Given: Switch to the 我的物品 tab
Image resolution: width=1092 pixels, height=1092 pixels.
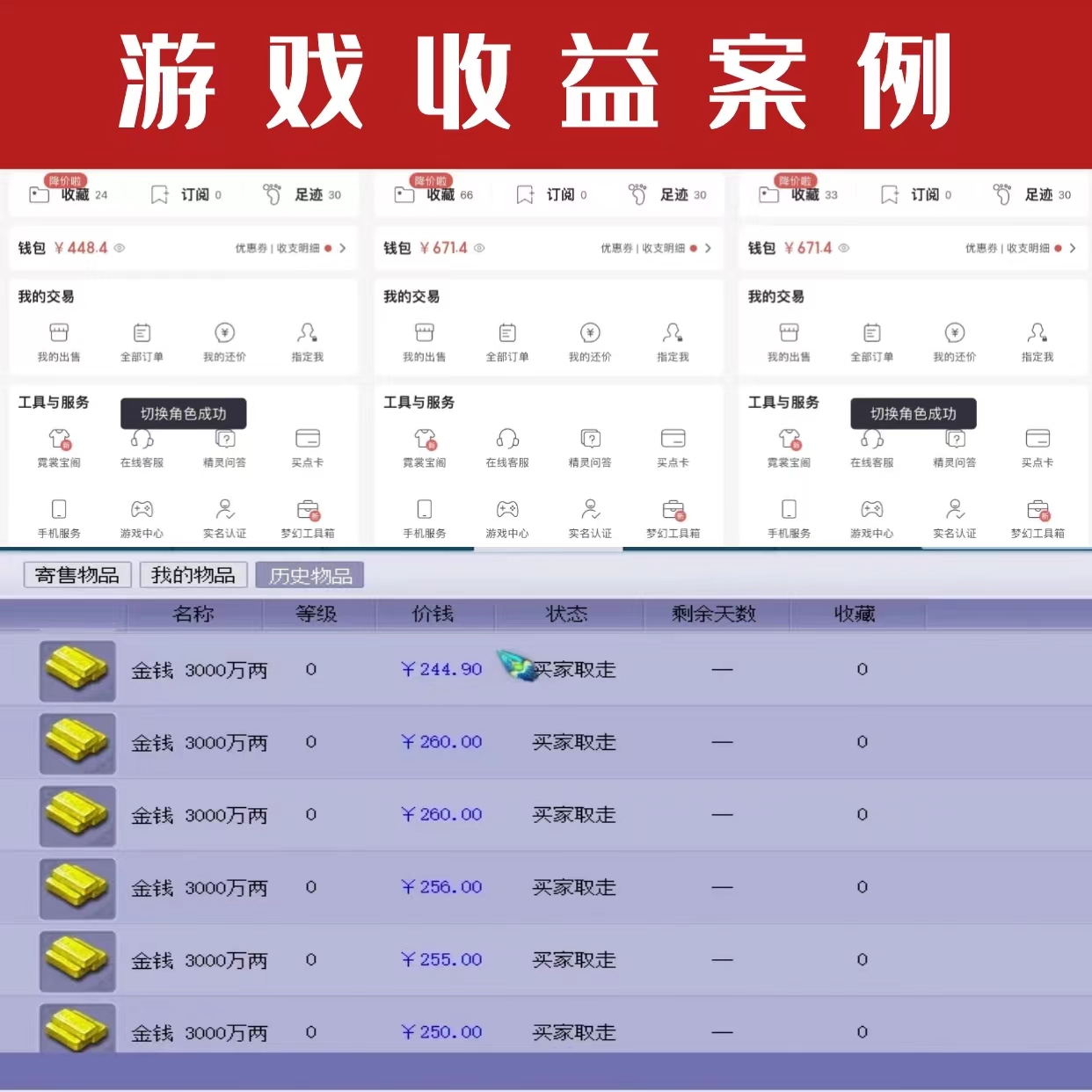Looking at the screenshot, I should (193, 574).
